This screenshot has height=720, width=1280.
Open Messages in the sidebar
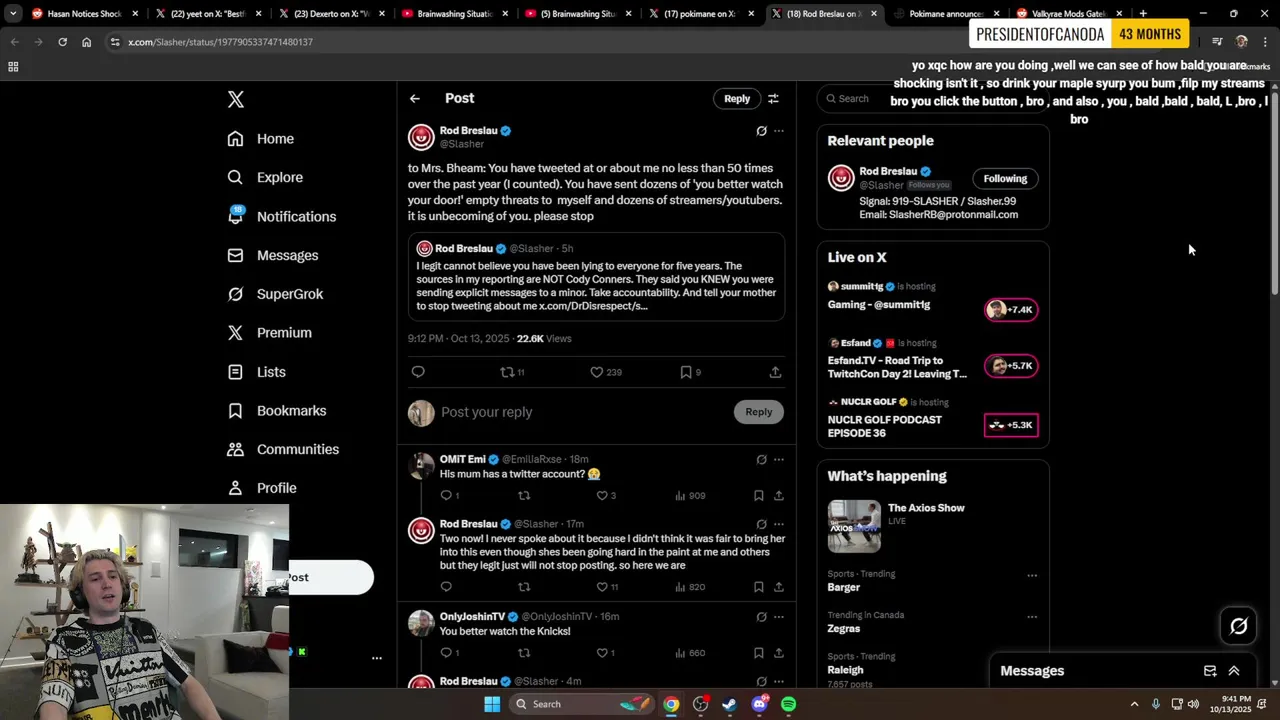pyautogui.click(x=273, y=255)
